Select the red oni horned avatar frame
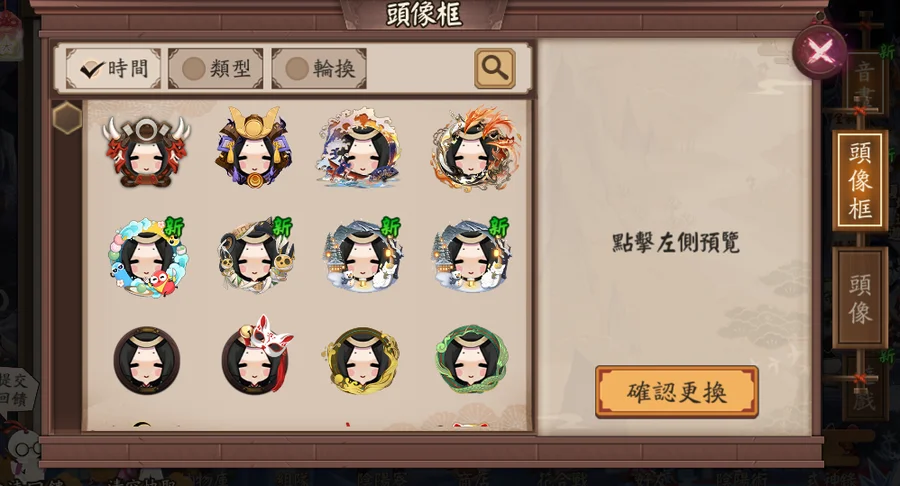 coord(146,151)
